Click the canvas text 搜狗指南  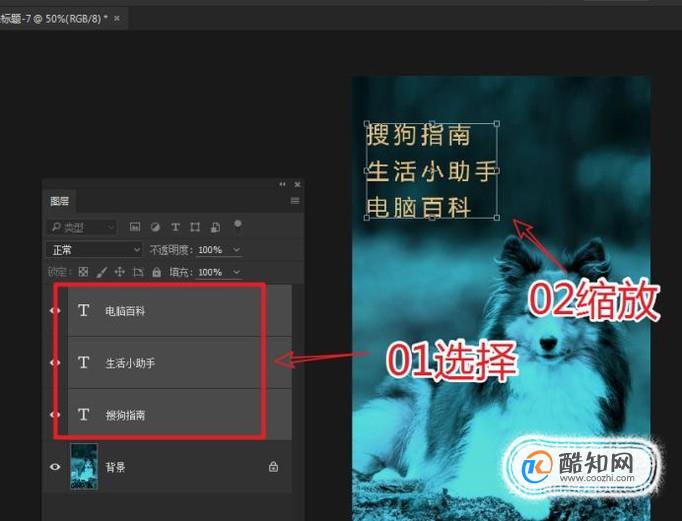point(419,134)
